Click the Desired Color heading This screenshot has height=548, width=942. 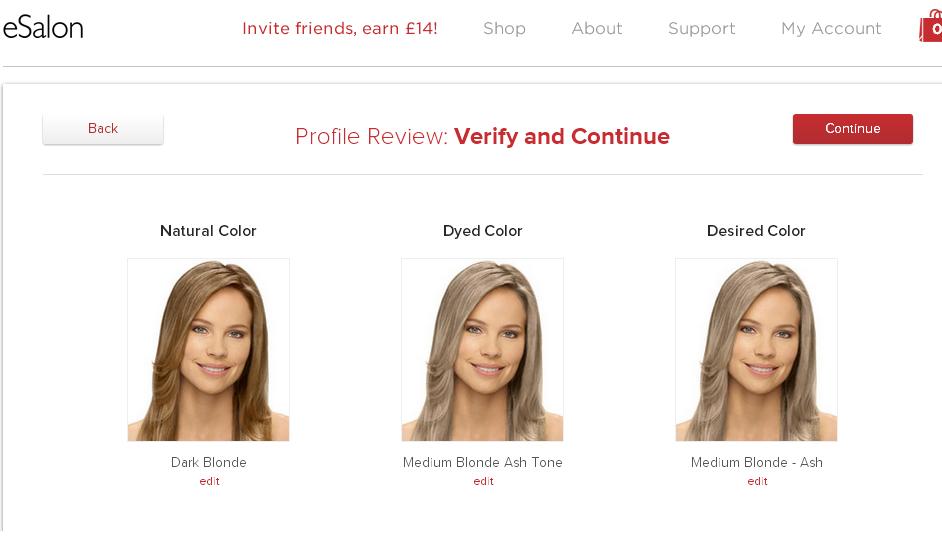click(x=756, y=231)
